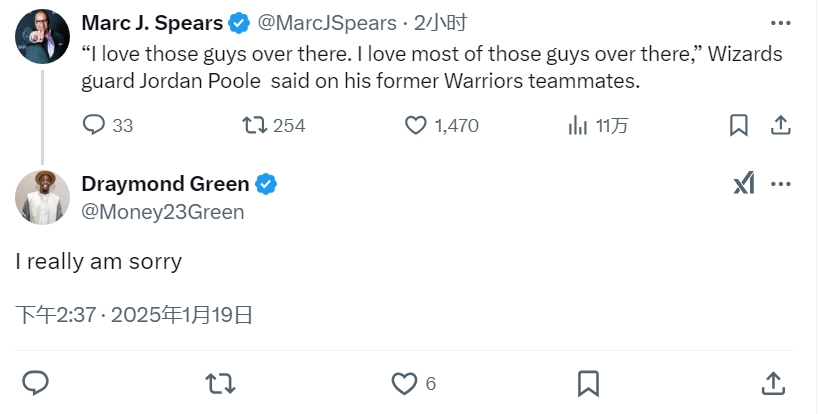Viewport: 819px width, 414px height.
Task: Click the Draymond Green display name
Action: click(x=165, y=184)
